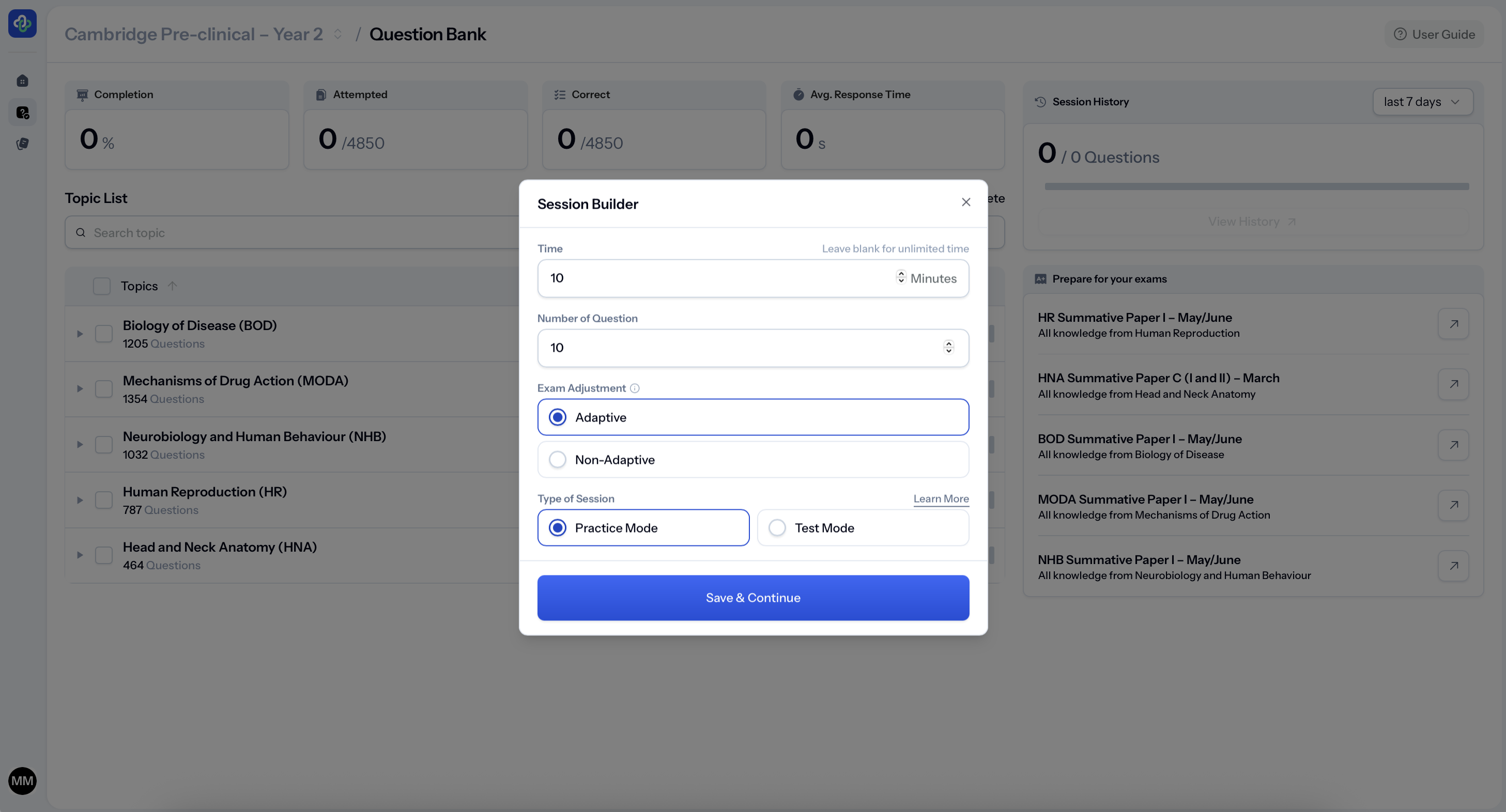
Task: Expand the Human Reproduction (HR) topic
Action: point(80,500)
